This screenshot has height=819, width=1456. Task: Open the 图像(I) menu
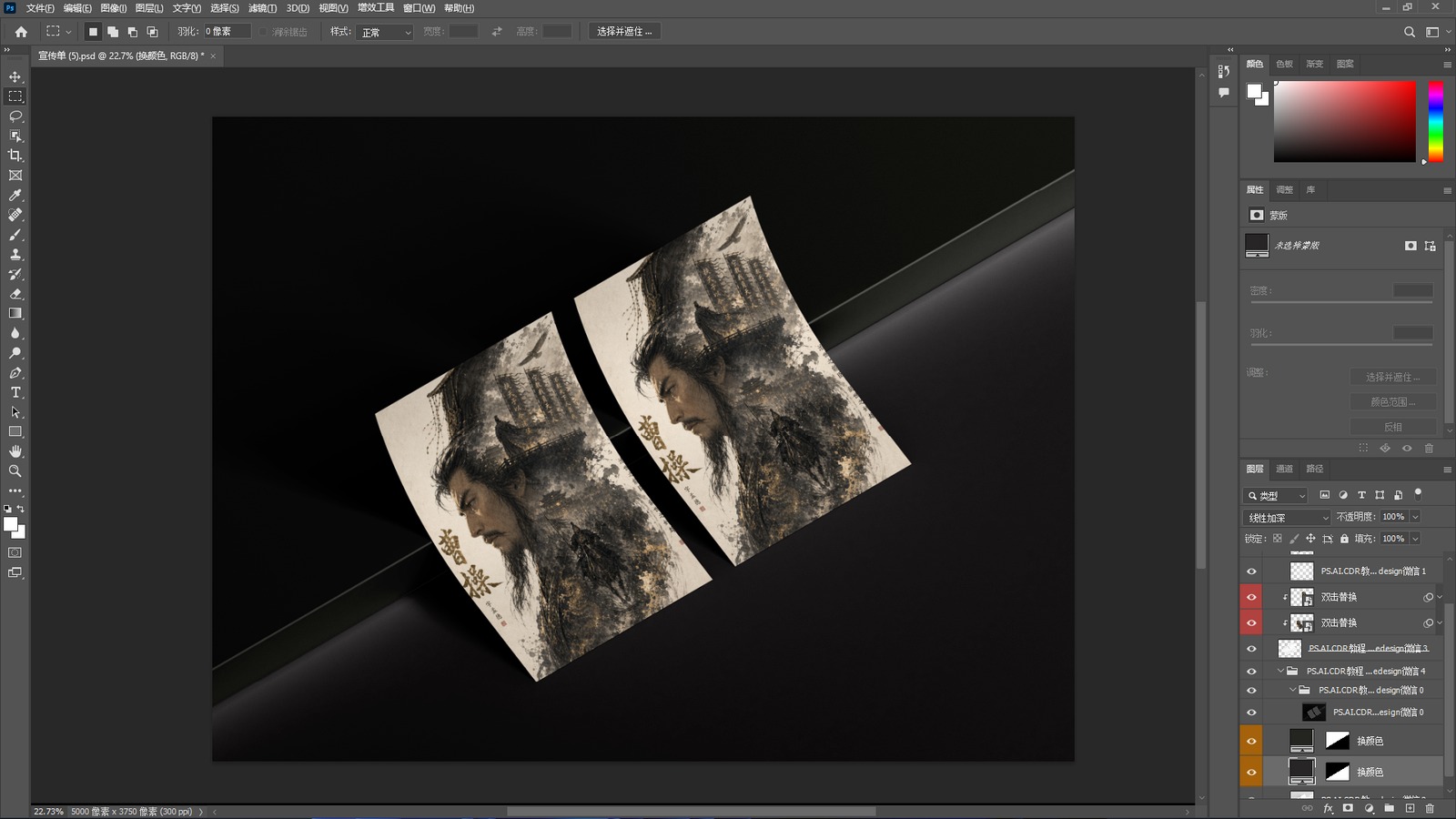[x=113, y=8]
